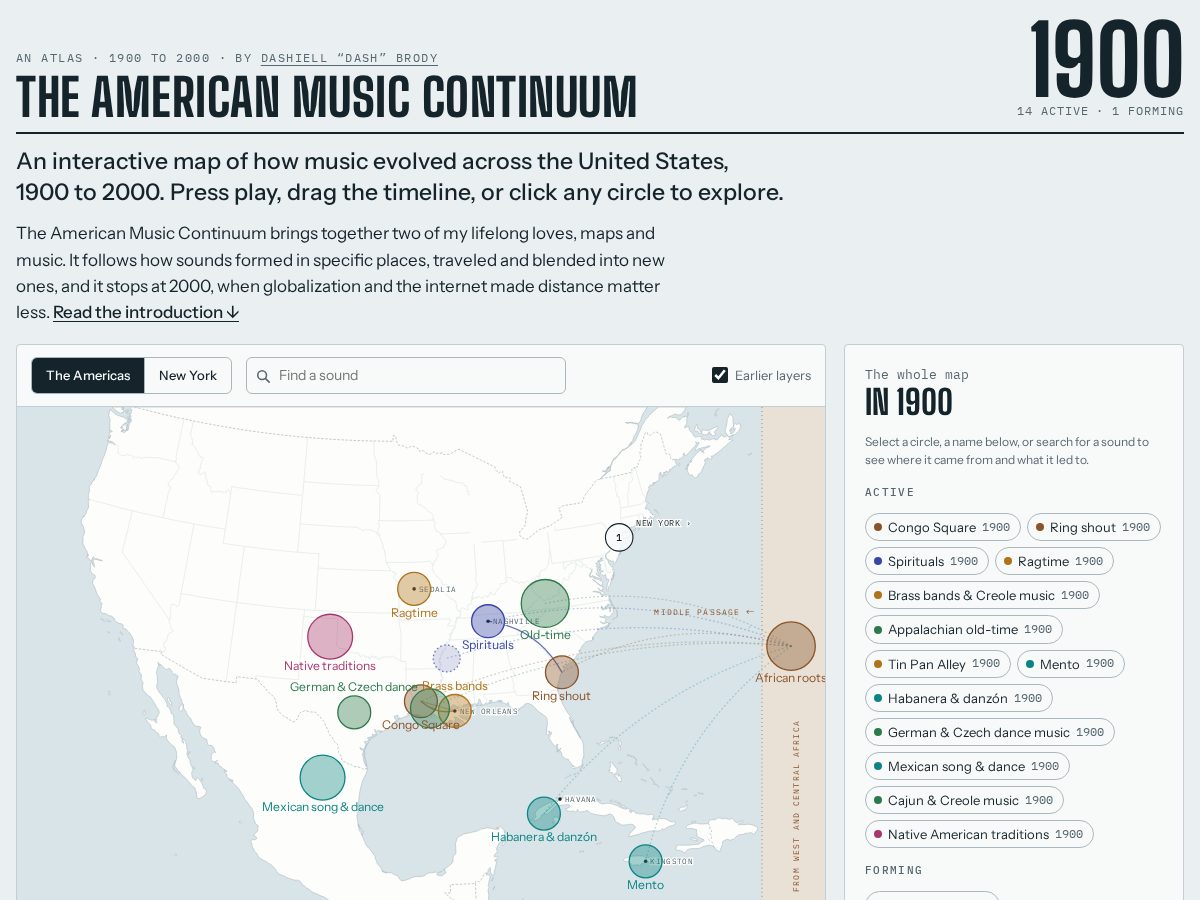
Task: Choose the Ring shout 1900 chip
Action: (1093, 527)
